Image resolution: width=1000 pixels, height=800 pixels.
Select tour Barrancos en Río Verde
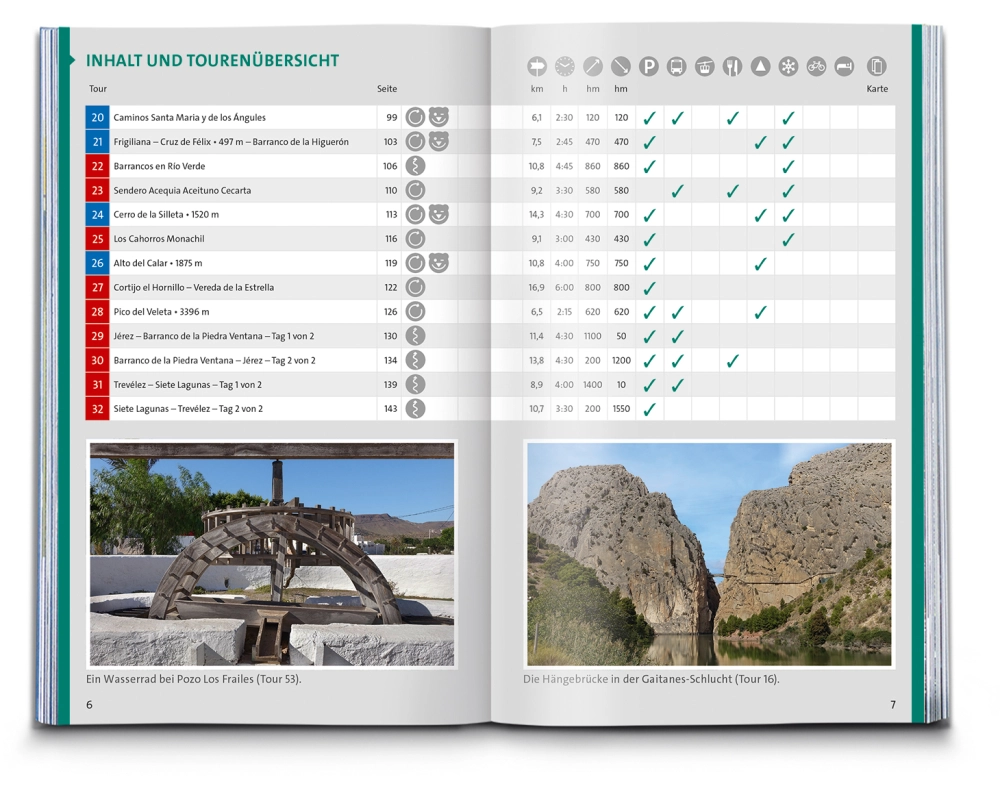pos(159,166)
